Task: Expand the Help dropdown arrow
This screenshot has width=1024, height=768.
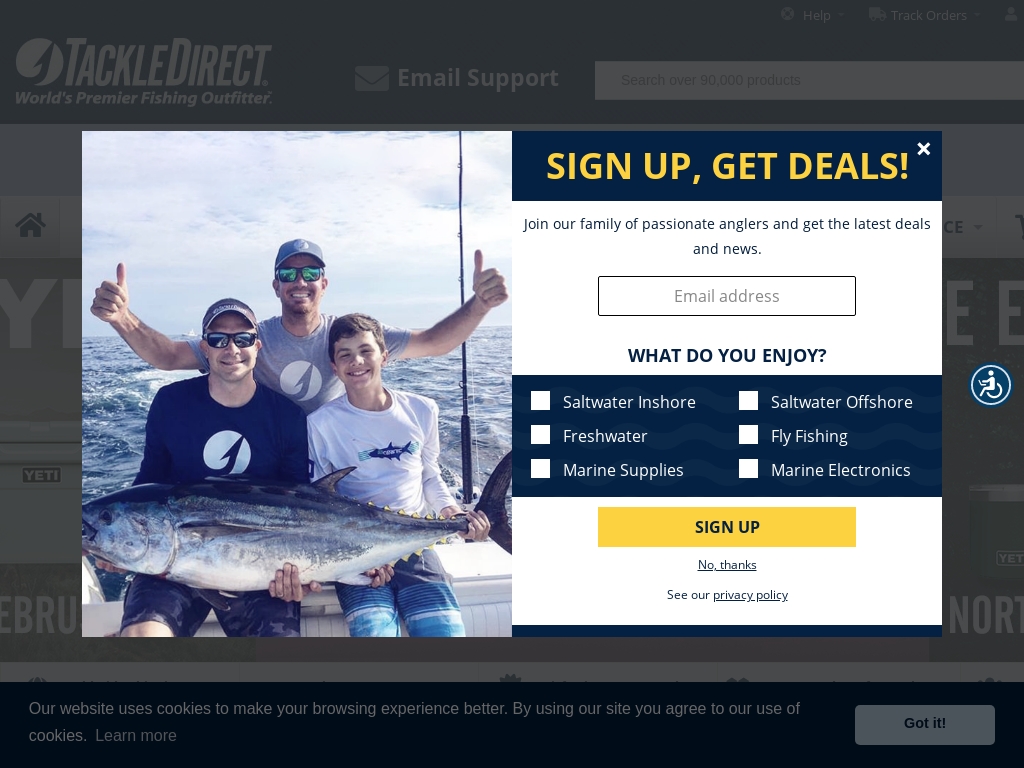Action: 841,15
